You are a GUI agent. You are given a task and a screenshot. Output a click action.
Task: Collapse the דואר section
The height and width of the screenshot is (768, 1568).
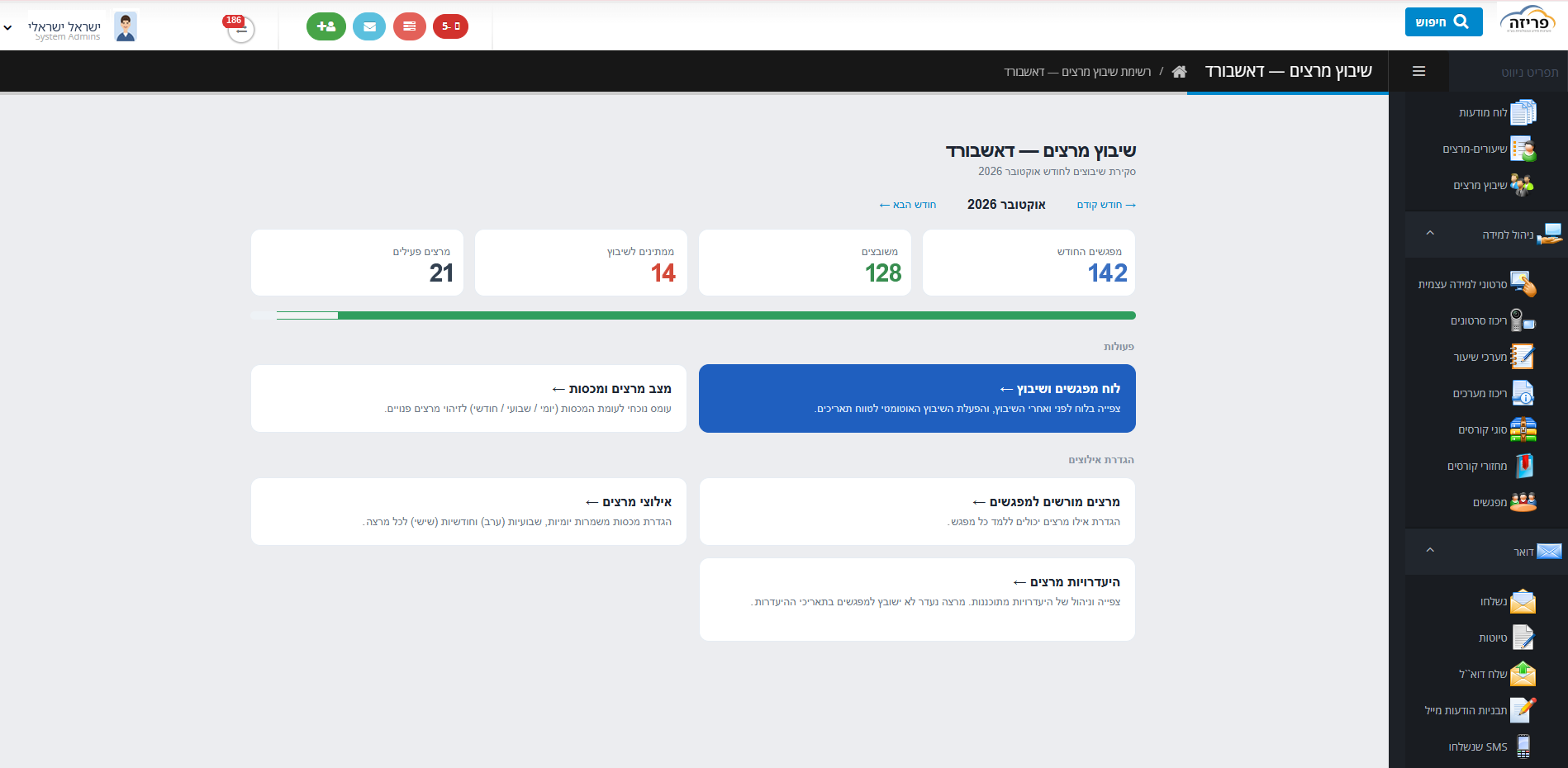point(1430,551)
